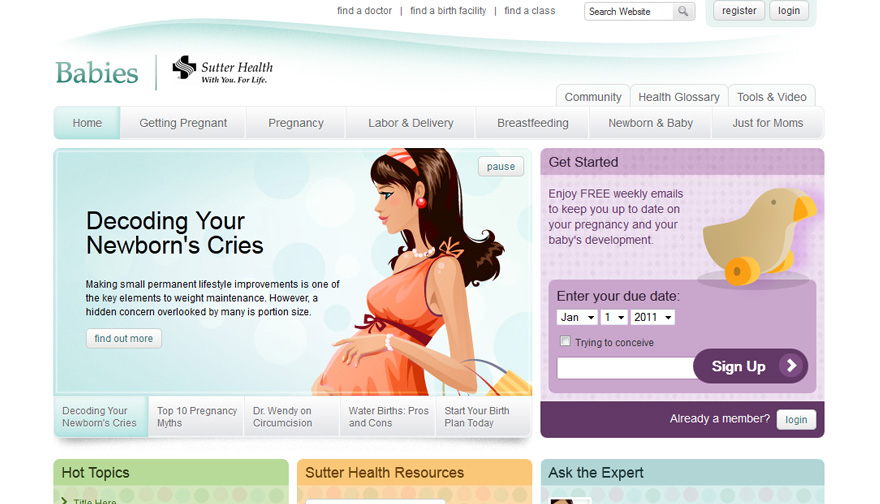The image size is (880, 504).
Task: Select Start Your Birth Plan Today slide
Action: pyautogui.click(x=483, y=417)
